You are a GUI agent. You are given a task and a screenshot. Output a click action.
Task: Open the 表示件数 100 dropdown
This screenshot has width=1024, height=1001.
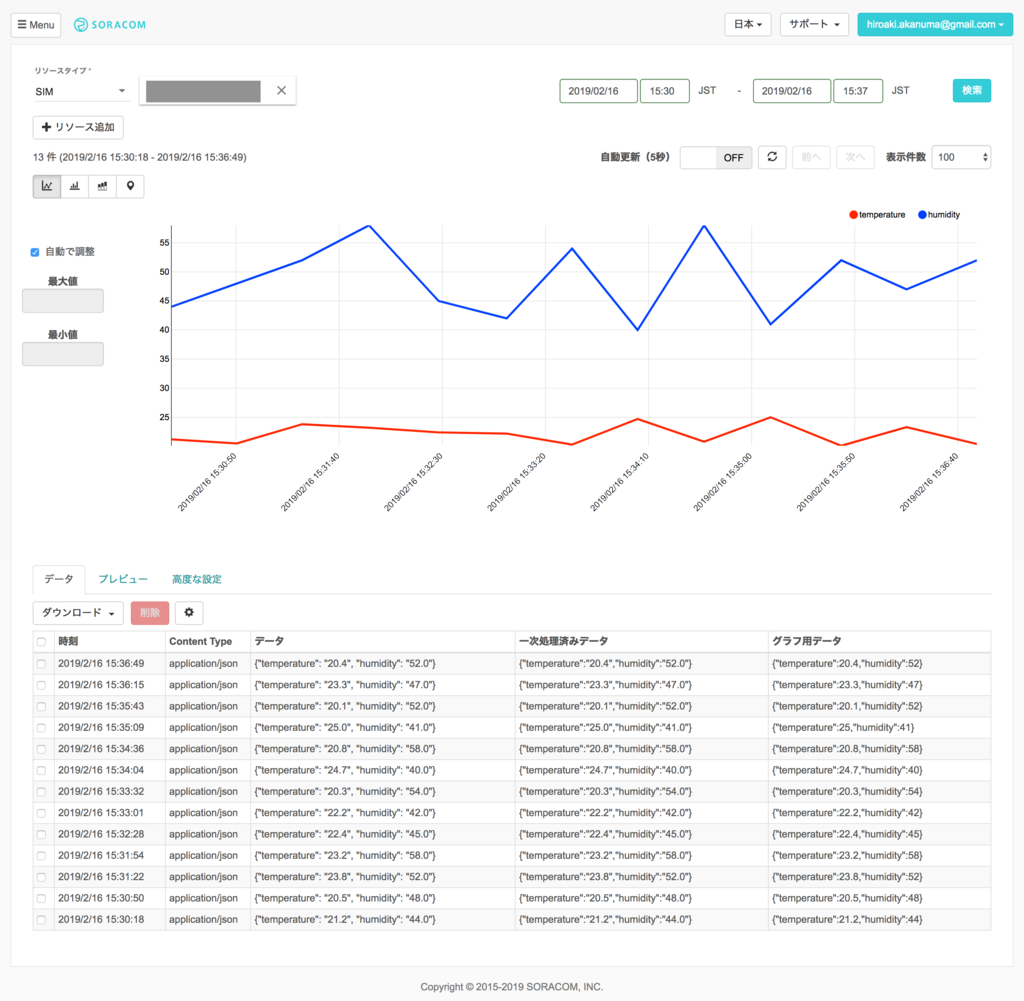tap(961, 157)
